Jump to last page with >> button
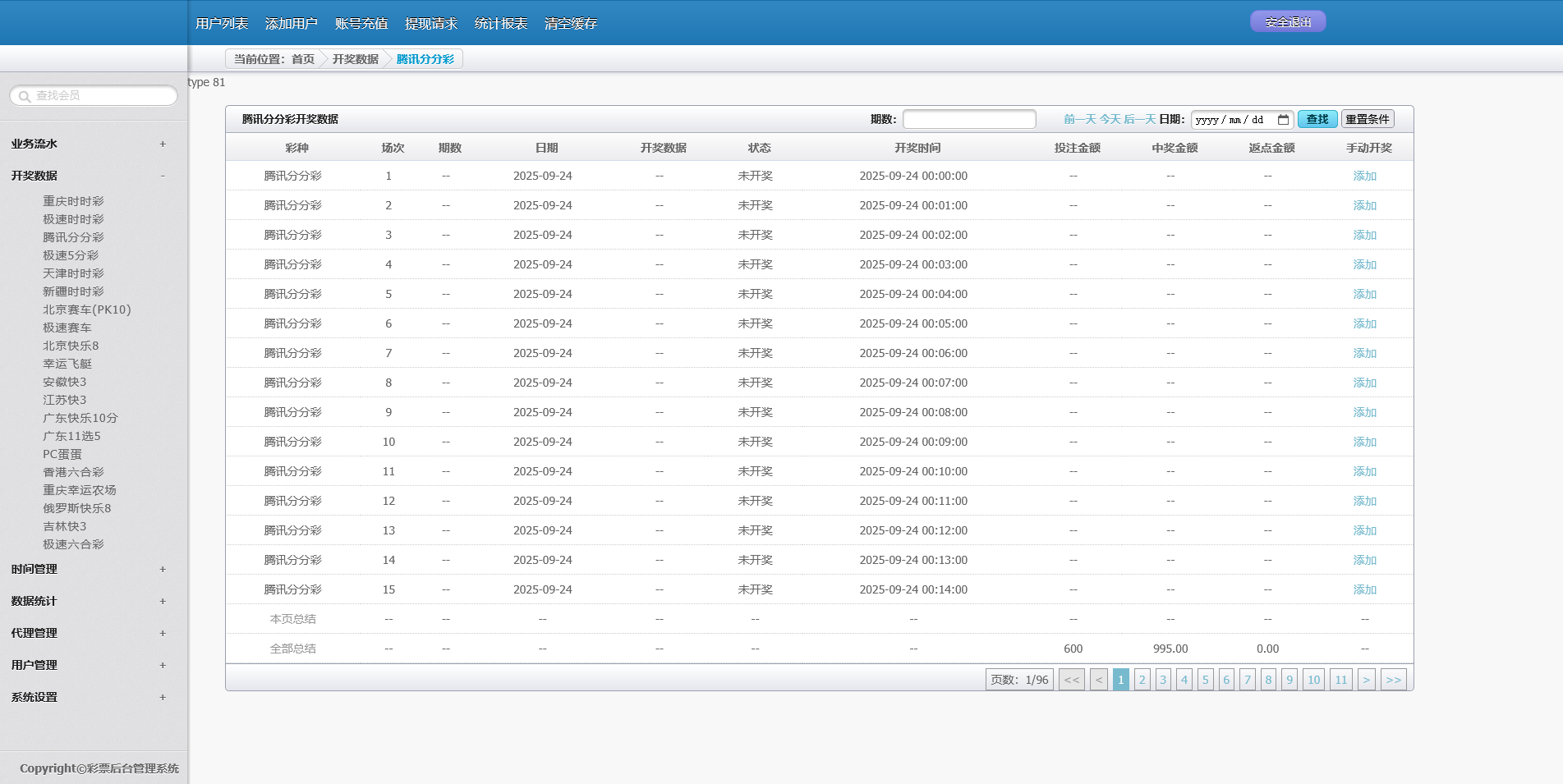 tap(1393, 680)
